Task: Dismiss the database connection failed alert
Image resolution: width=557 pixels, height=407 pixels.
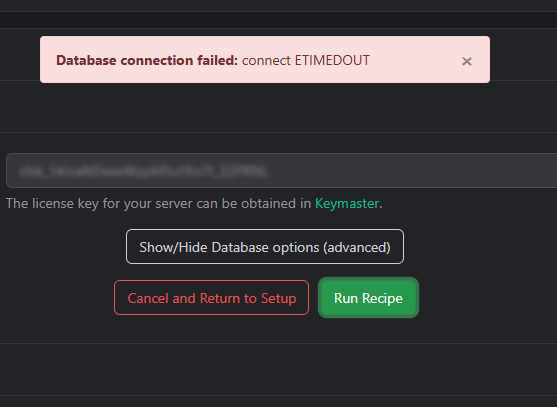Action: pyautogui.click(x=466, y=61)
